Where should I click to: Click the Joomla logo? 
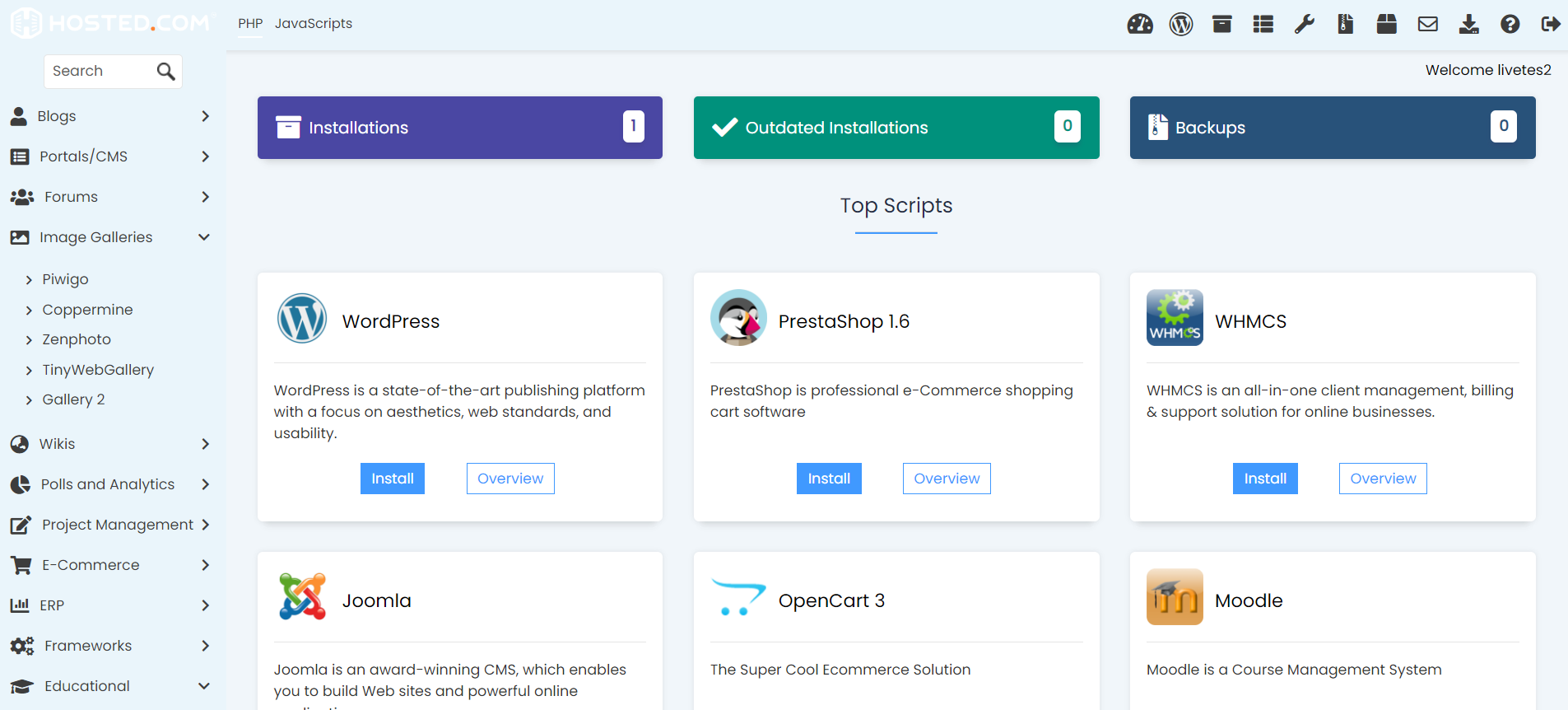(302, 596)
